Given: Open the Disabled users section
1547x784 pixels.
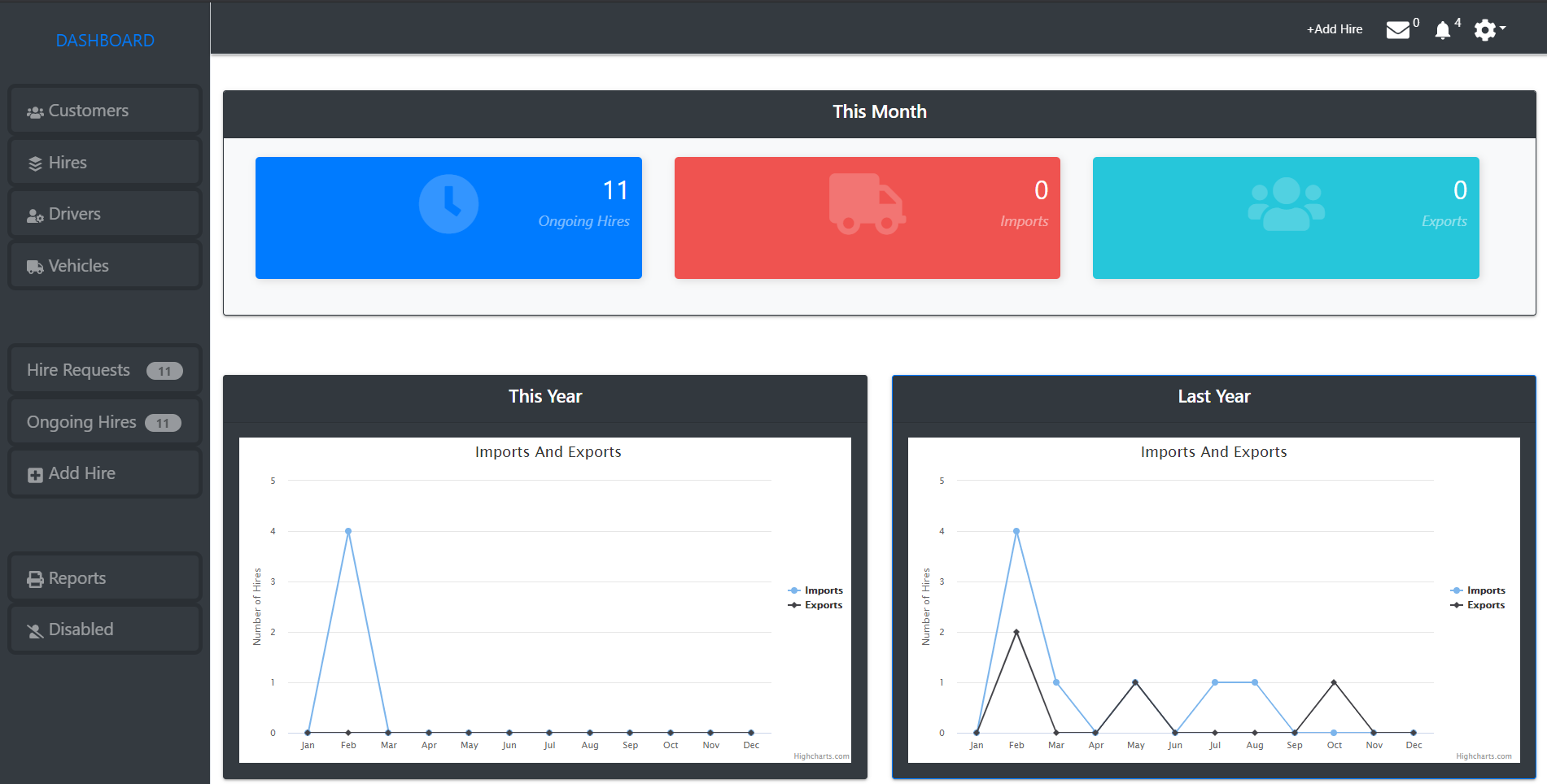Looking at the screenshot, I should click(105, 629).
